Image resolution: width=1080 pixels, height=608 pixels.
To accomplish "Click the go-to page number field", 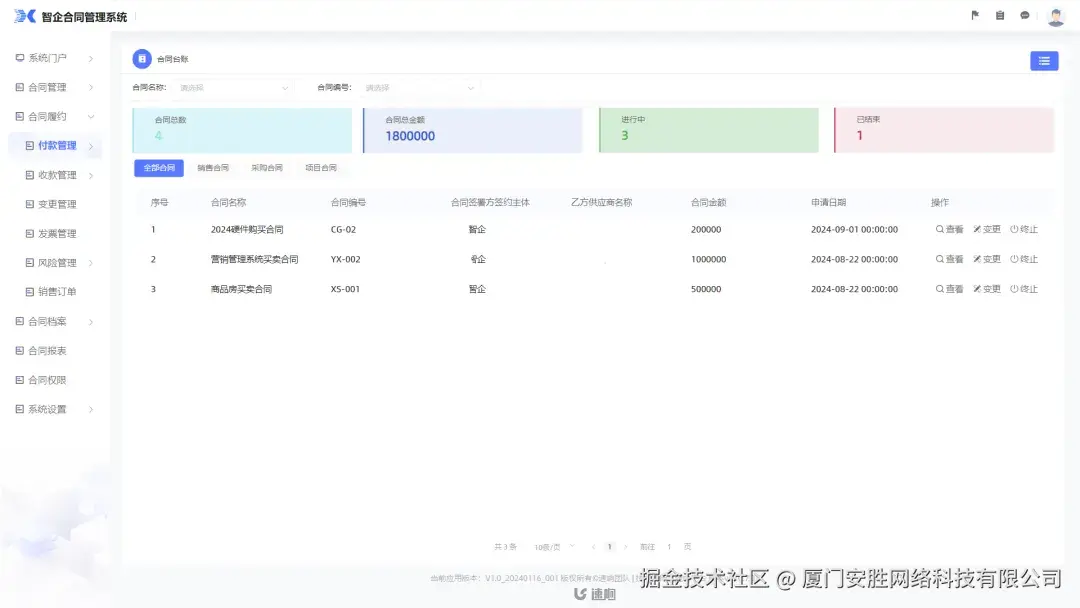I will 669,547.
